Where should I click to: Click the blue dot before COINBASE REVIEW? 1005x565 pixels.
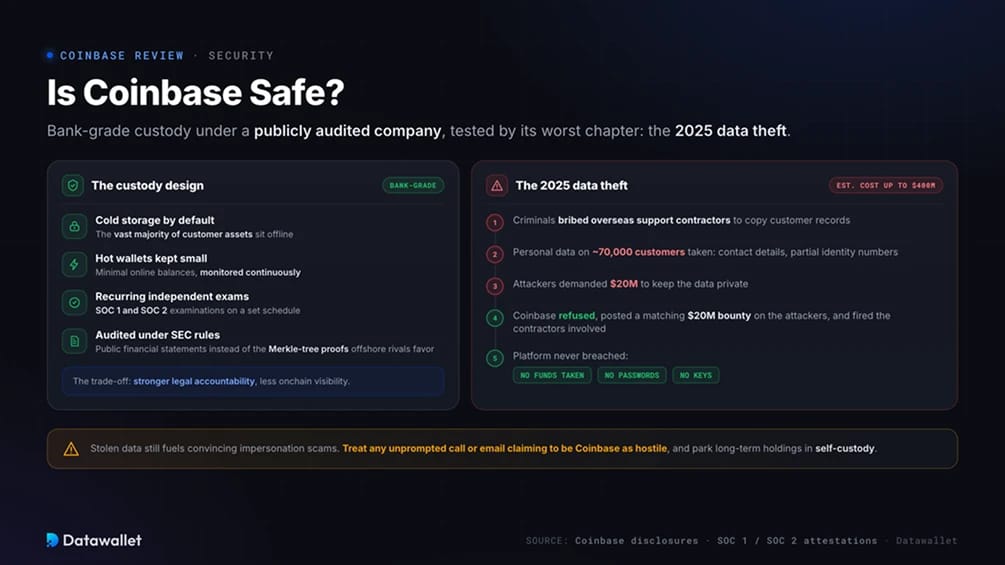pyautogui.click(x=50, y=55)
